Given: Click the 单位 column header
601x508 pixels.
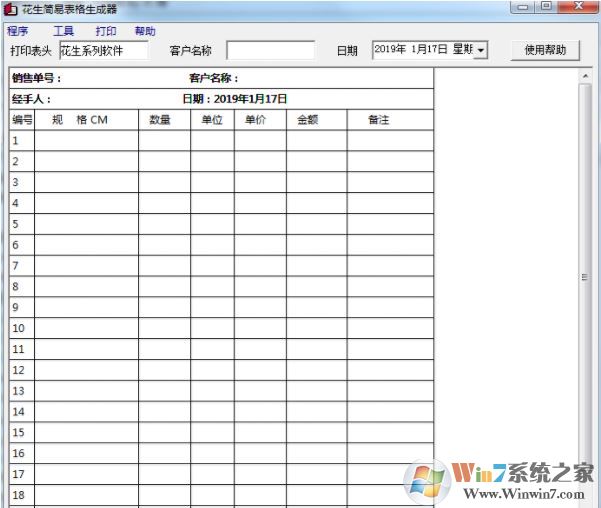Looking at the screenshot, I should point(212,120).
